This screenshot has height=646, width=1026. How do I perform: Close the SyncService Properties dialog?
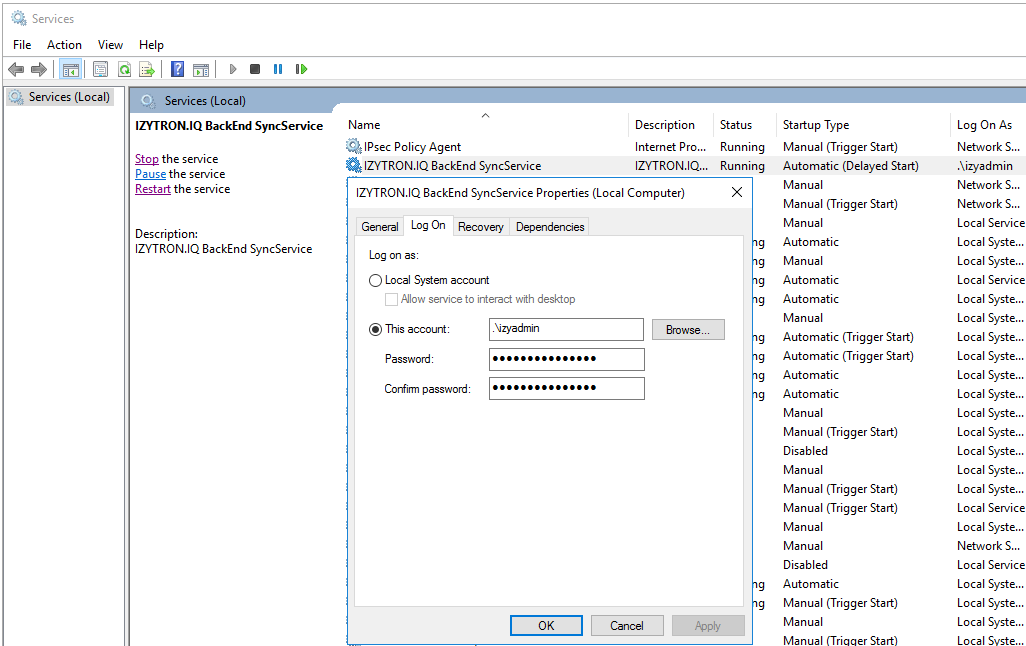[x=737, y=192]
